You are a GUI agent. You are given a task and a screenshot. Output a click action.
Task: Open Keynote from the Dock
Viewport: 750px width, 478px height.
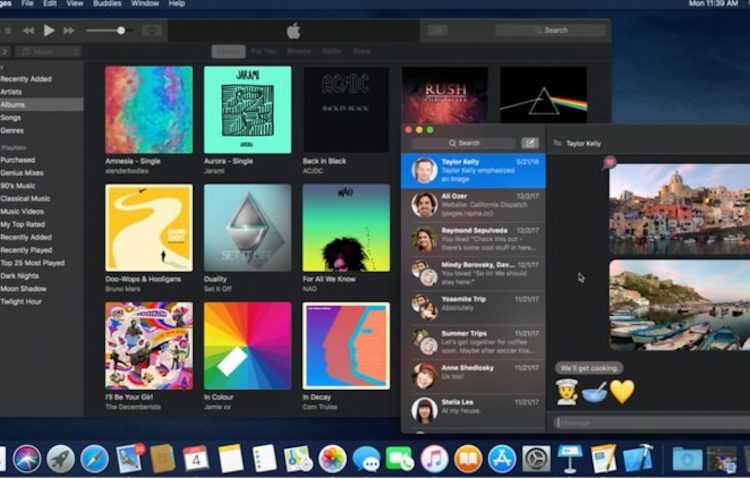click(570, 459)
